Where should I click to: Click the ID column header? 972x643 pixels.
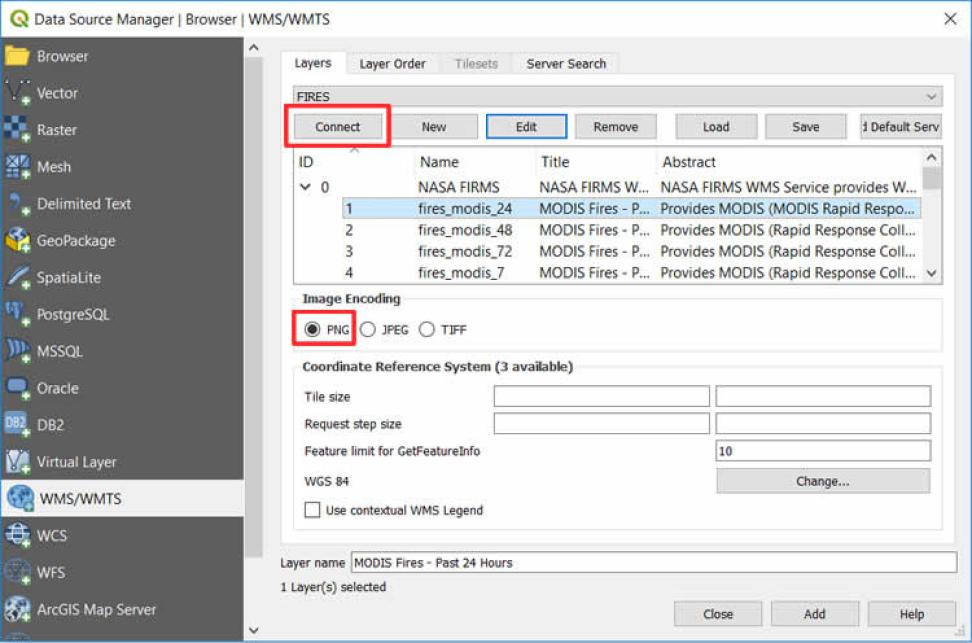(354, 162)
